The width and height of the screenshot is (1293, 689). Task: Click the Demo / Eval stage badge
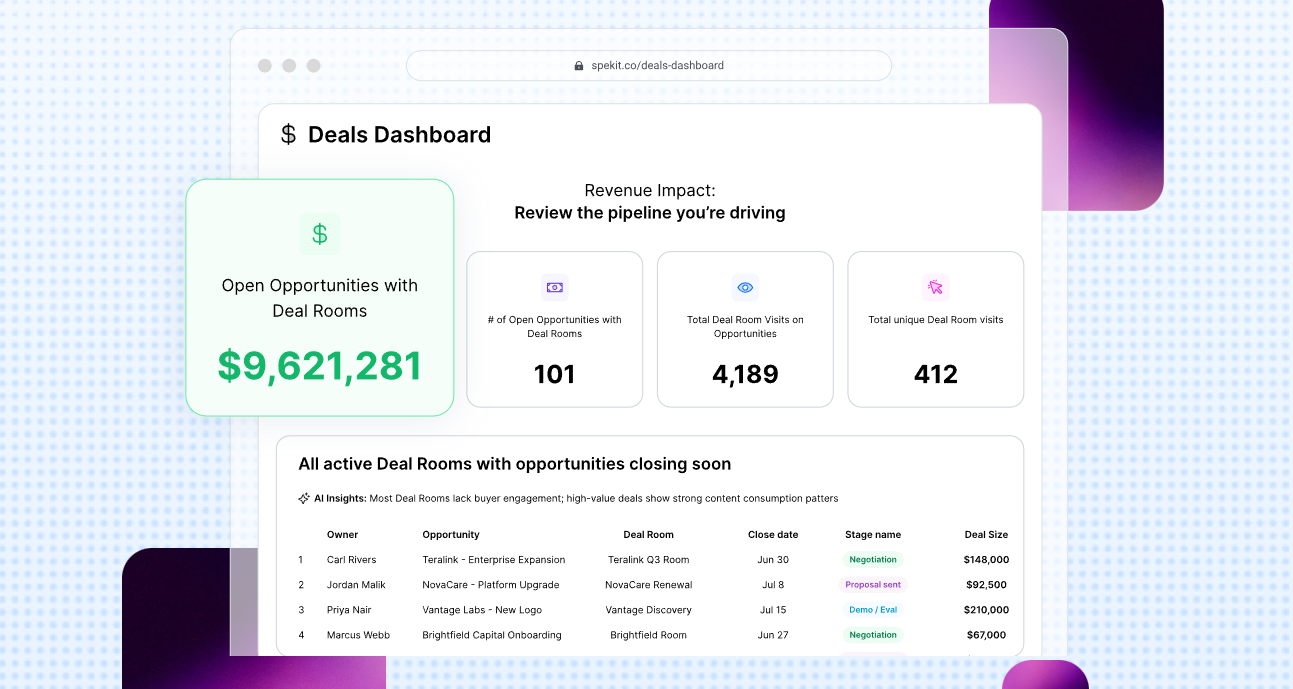tap(873, 610)
